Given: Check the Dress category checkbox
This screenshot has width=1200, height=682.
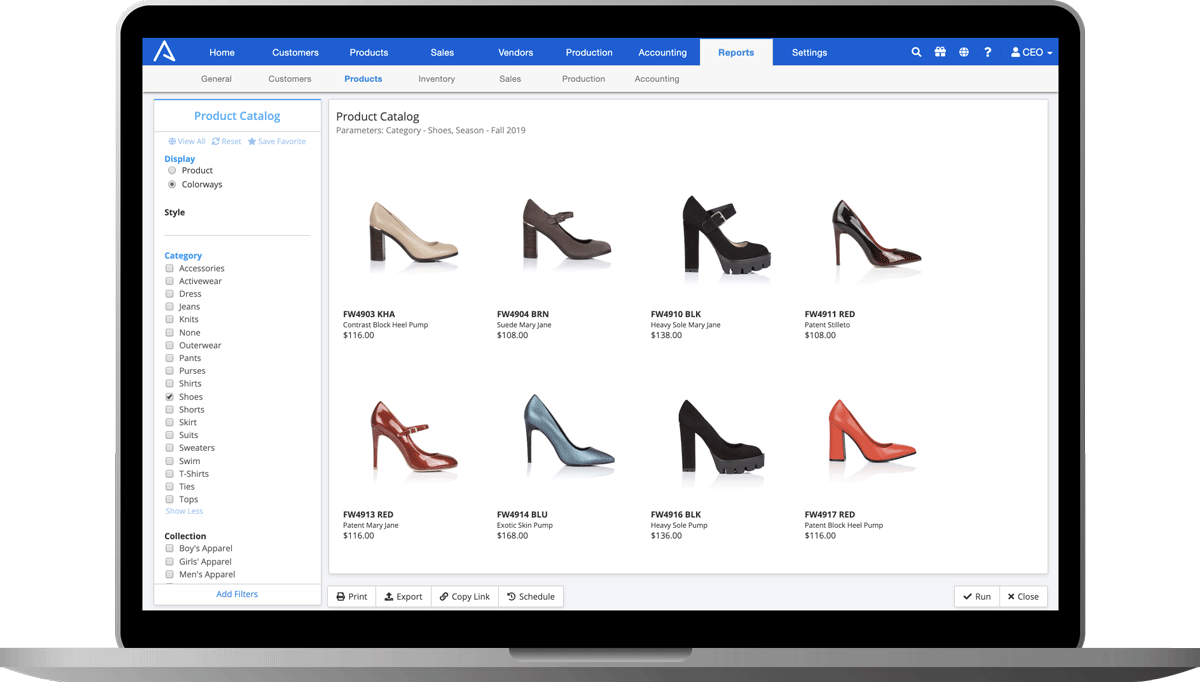Looking at the screenshot, I should point(170,294).
